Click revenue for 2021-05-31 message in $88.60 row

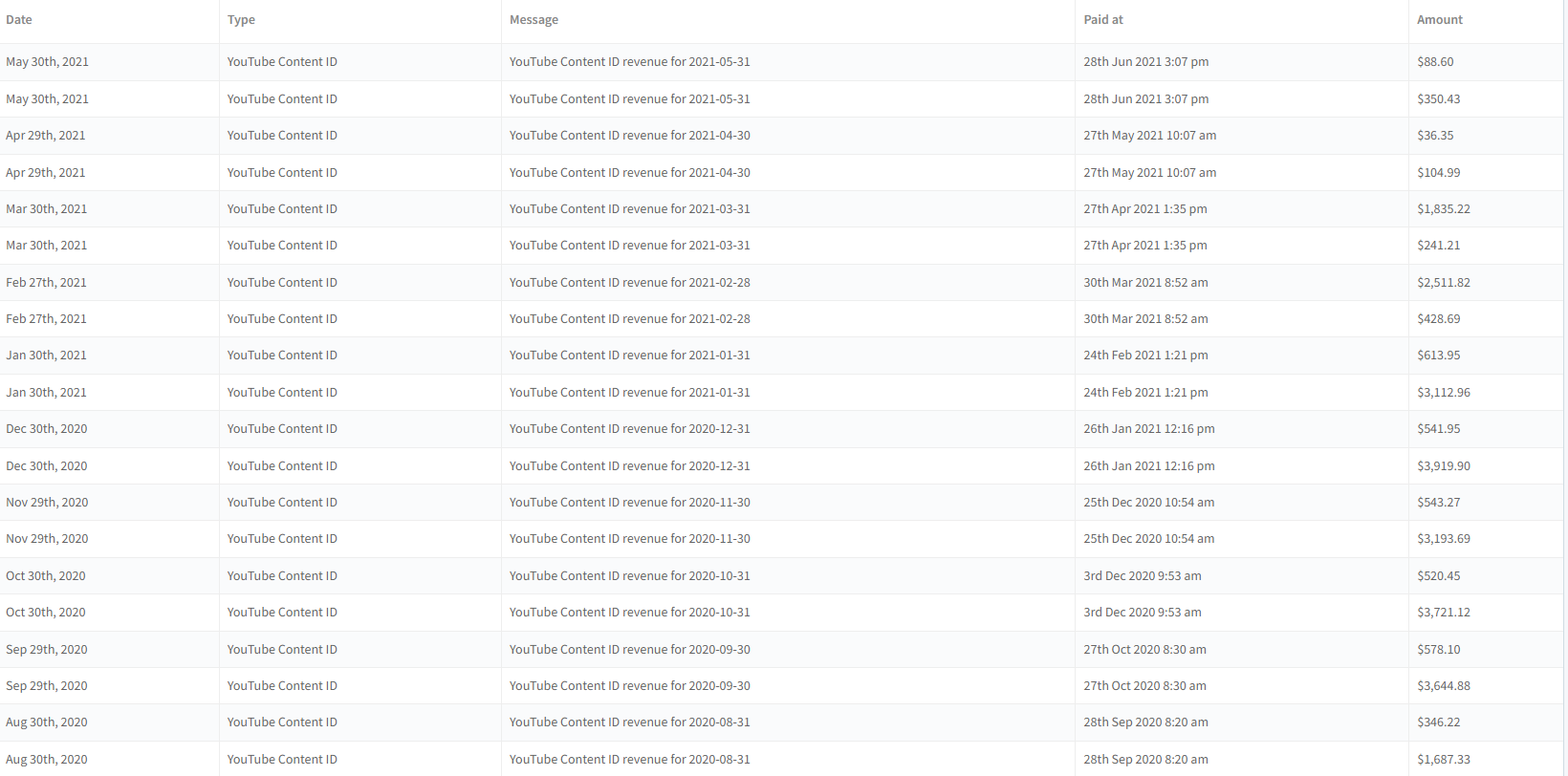coord(629,62)
